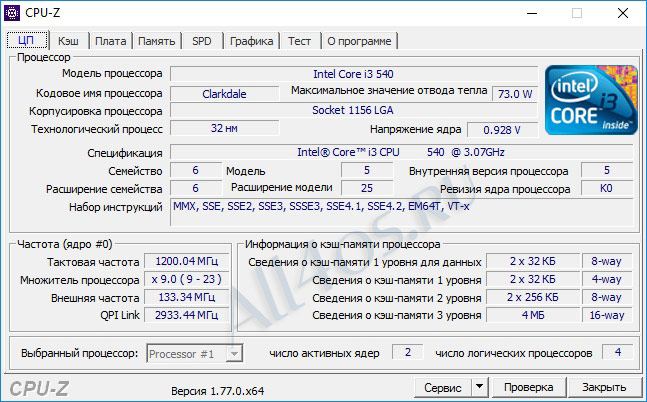Click the 73.0 W heat value
Viewport: 647px width, 402px height.
515,94
